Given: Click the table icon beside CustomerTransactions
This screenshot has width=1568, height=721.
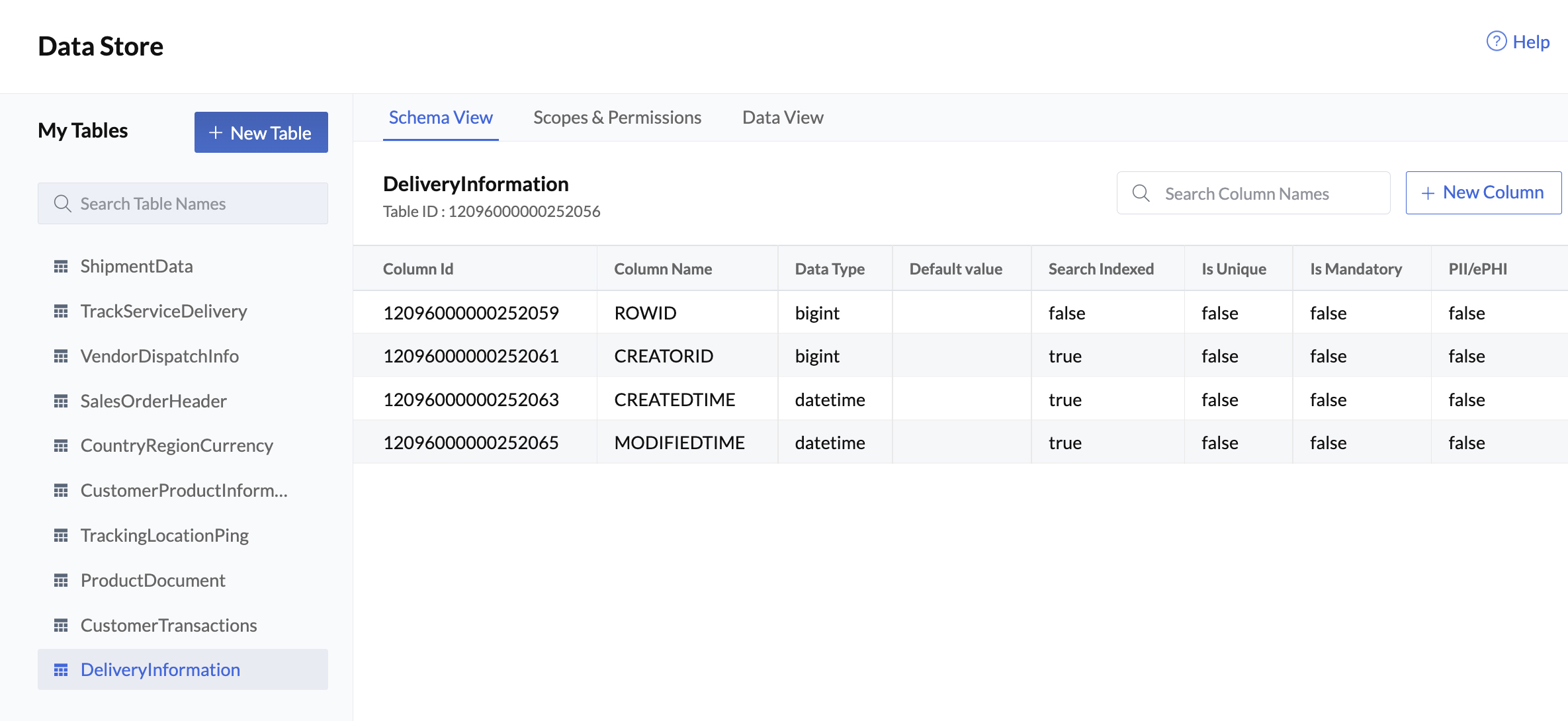Looking at the screenshot, I should (62, 625).
